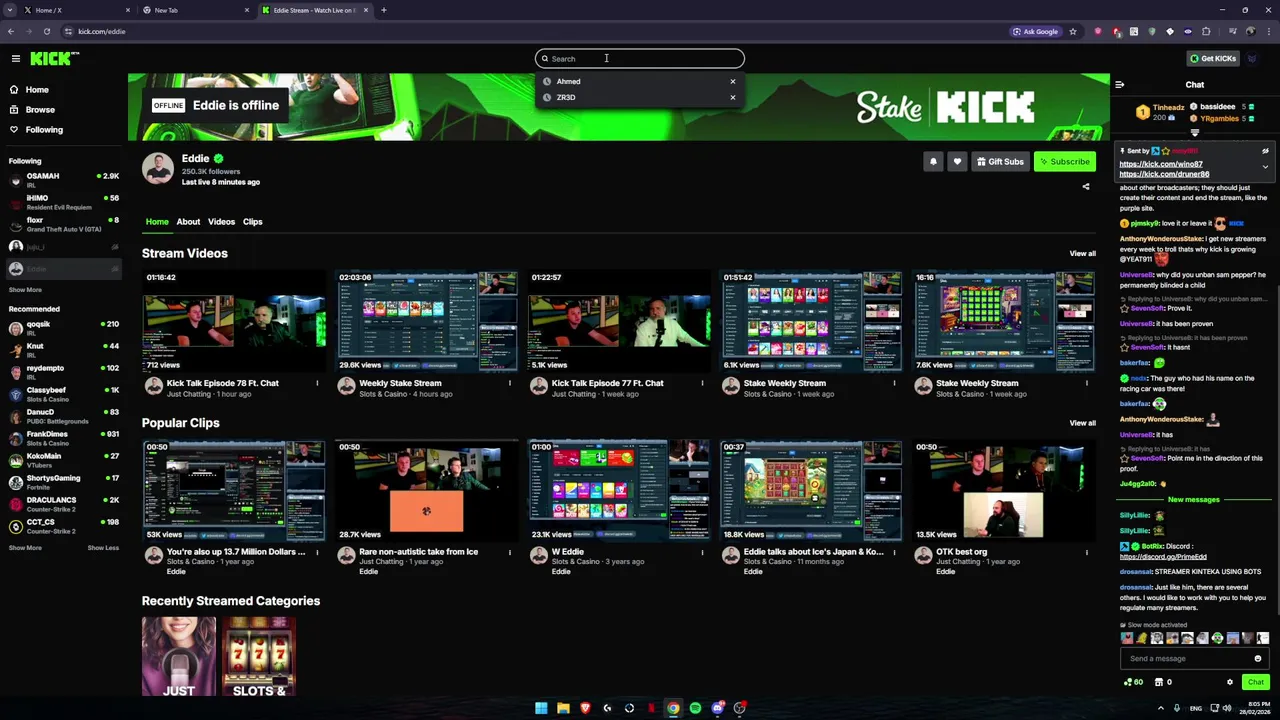This screenshot has height=720, width=1280.
Task: Open the emoji picker in chat
Action: 1258,658
